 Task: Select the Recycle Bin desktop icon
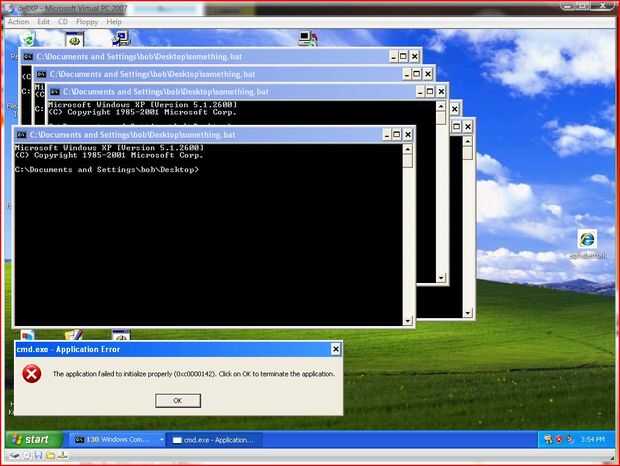[x=28, y=39]
